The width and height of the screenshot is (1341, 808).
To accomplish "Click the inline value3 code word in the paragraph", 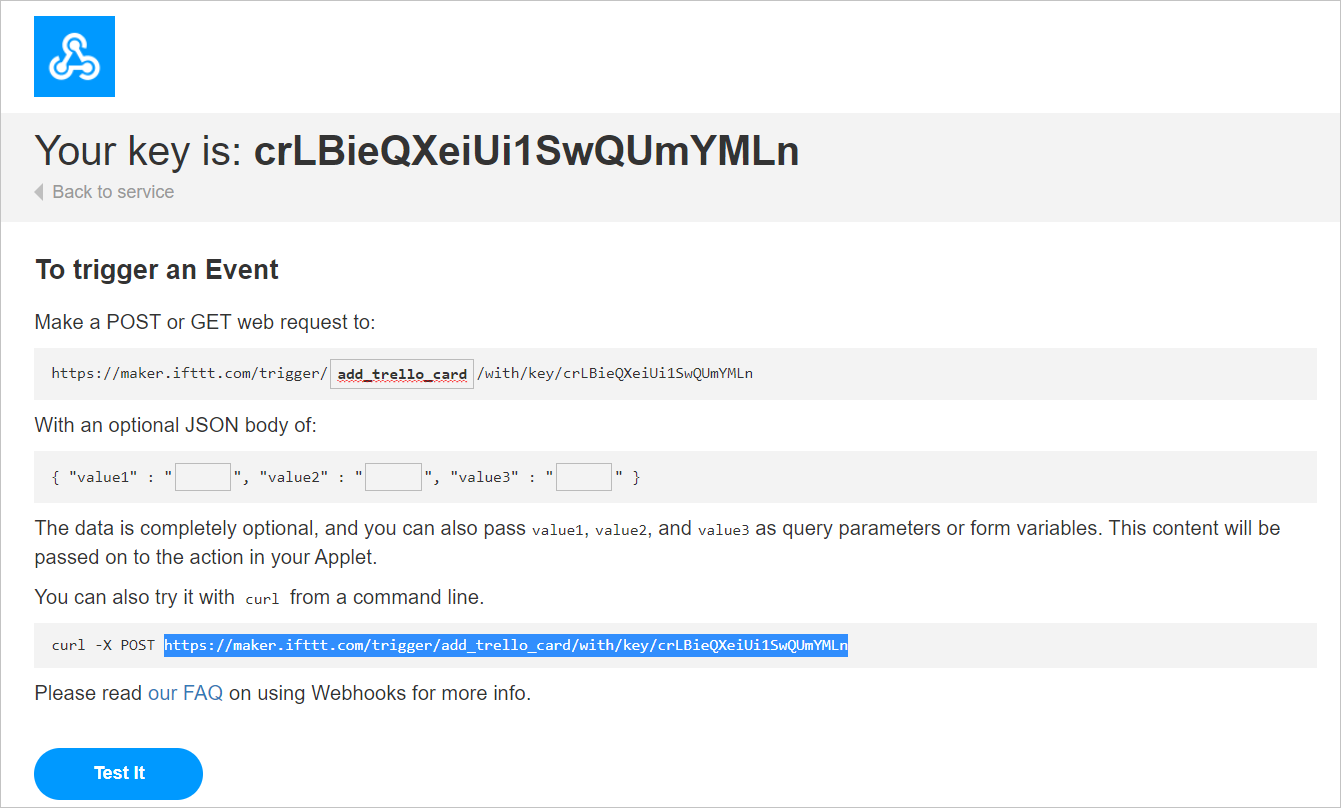I will [723, 530].
